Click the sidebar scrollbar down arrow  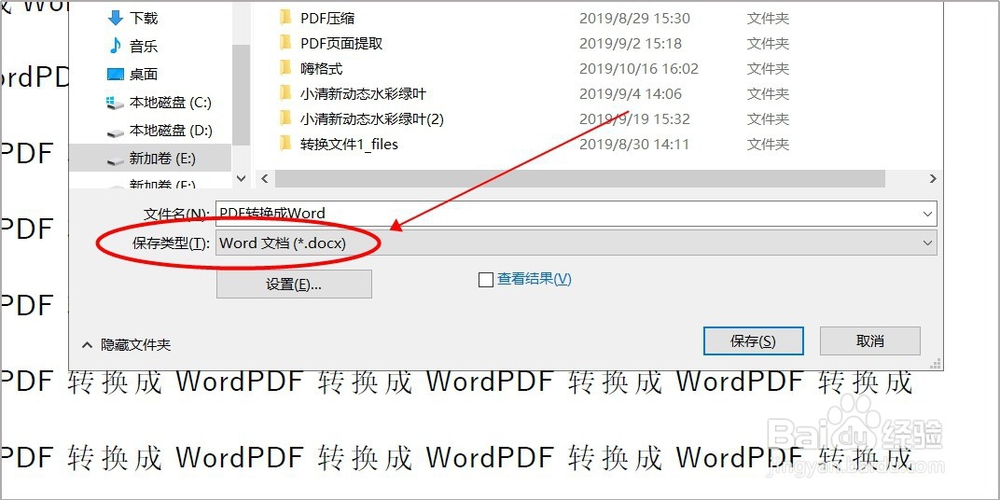tap(241, 179)
